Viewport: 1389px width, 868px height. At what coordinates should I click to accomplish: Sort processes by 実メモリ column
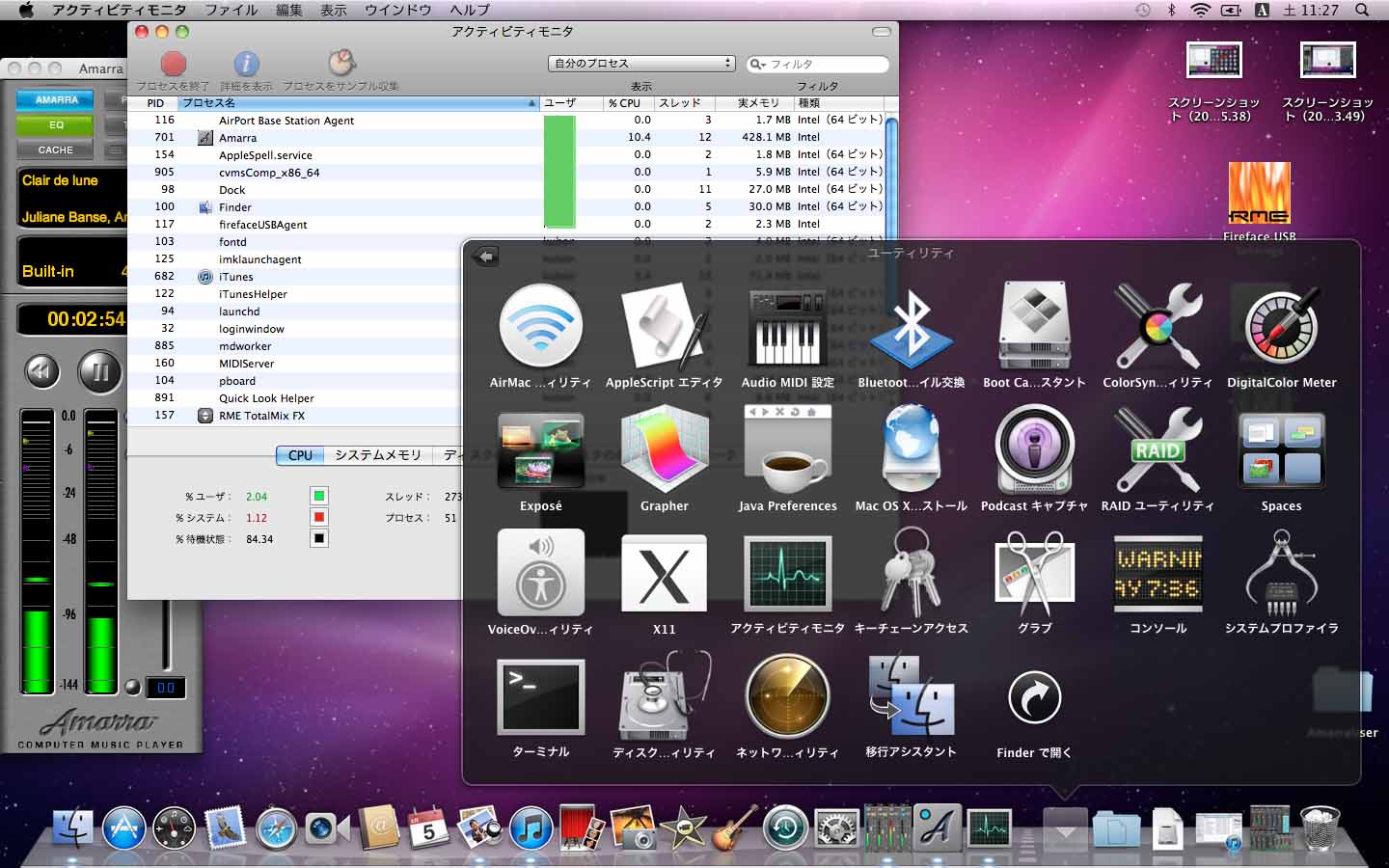[x=756, y=102]
